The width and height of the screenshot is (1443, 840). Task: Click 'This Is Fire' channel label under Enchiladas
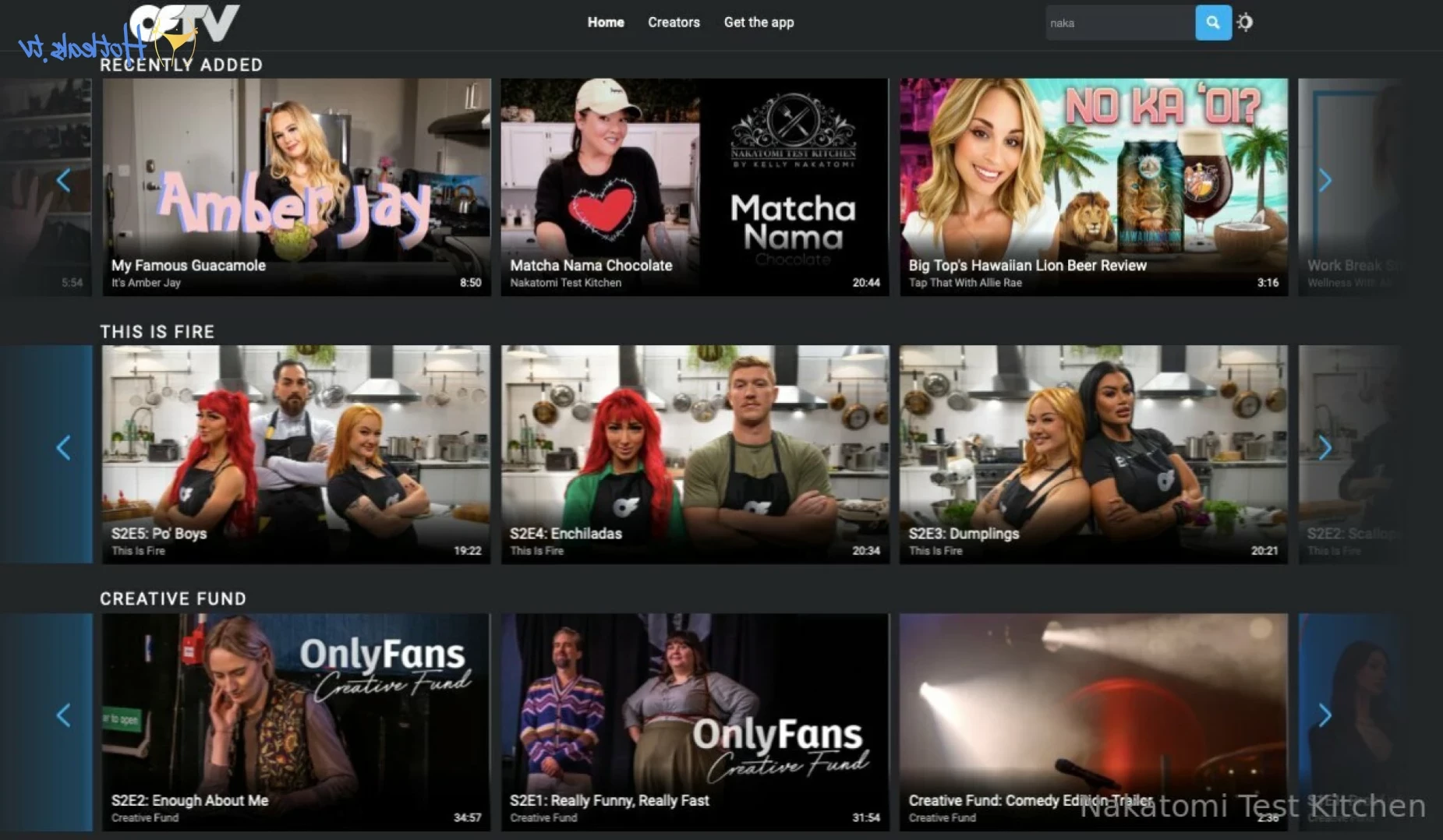tap(536, 551)
